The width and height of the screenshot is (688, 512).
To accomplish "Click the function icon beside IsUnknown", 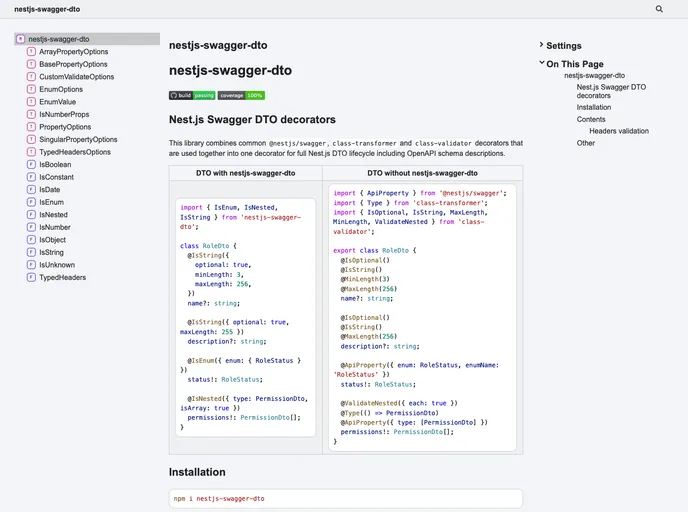I will click(x=31, y=265).
